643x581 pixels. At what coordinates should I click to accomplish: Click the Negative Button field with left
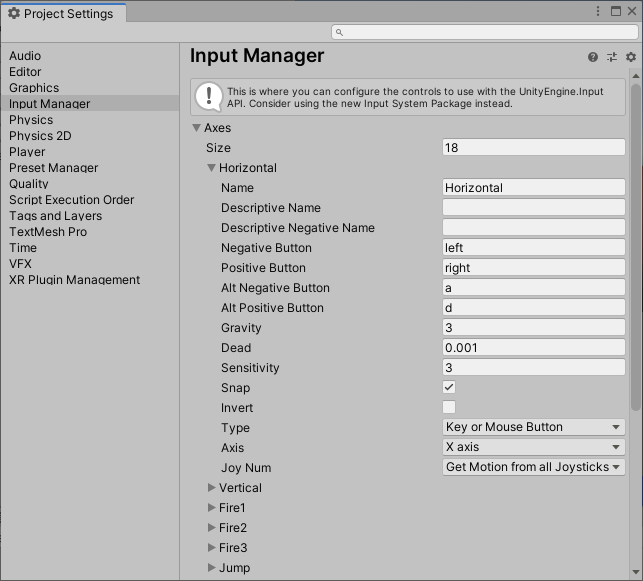pos(534,247)
